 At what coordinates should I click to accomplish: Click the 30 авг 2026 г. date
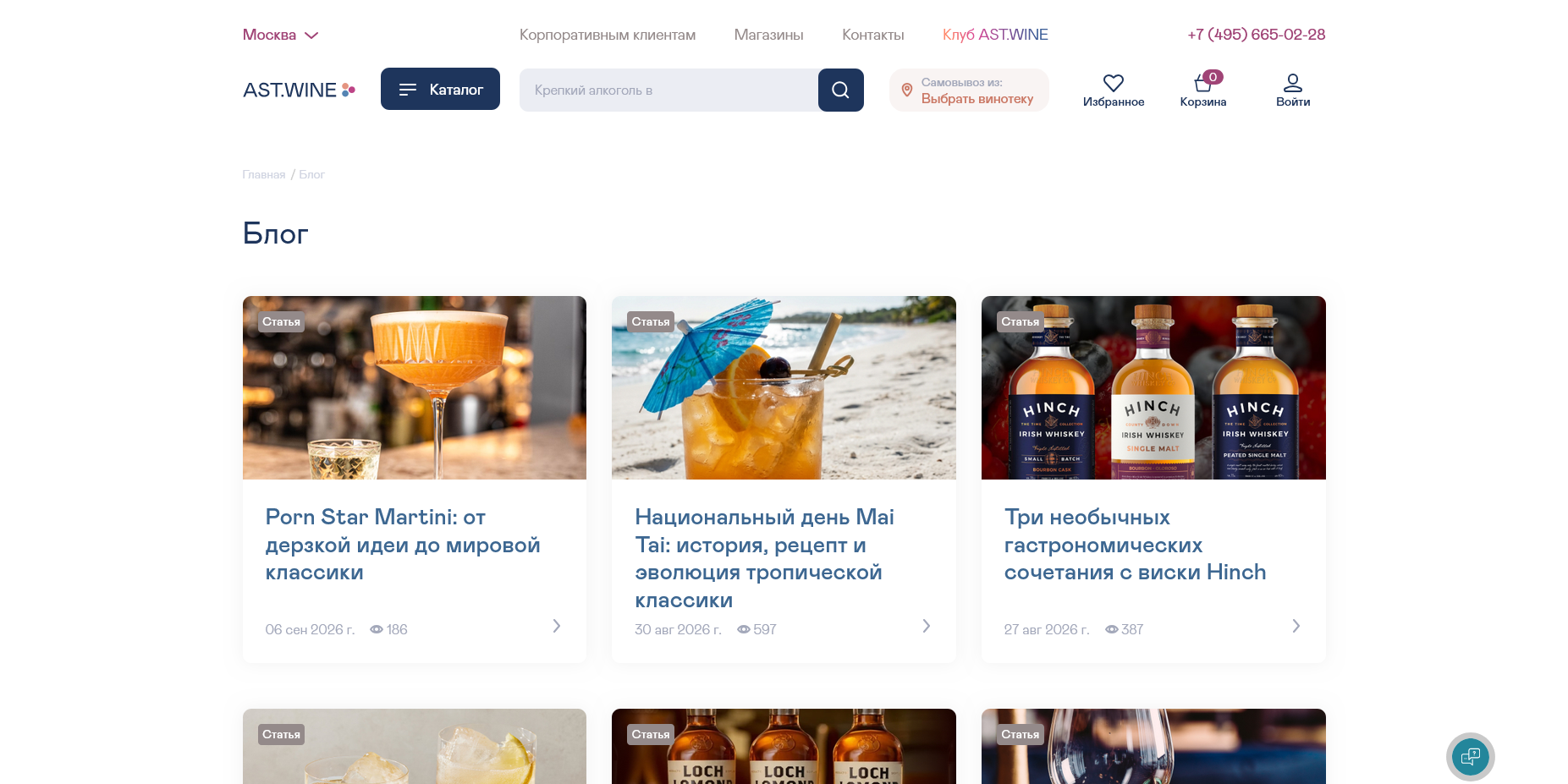click(x=679, y=629)
